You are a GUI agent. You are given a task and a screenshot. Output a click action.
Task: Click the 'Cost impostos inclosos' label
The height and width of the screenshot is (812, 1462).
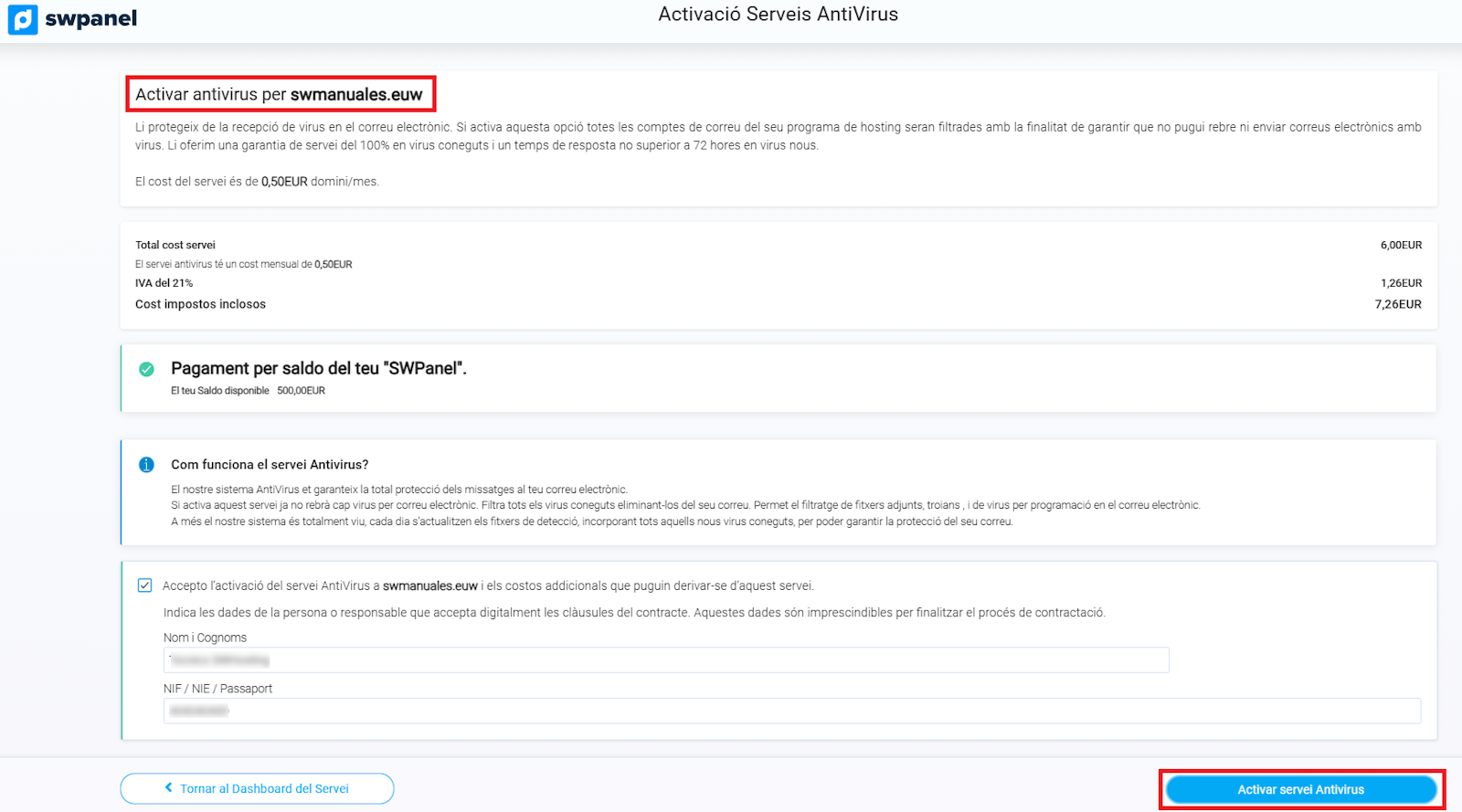pyautogui.click(x=200, y=304)
